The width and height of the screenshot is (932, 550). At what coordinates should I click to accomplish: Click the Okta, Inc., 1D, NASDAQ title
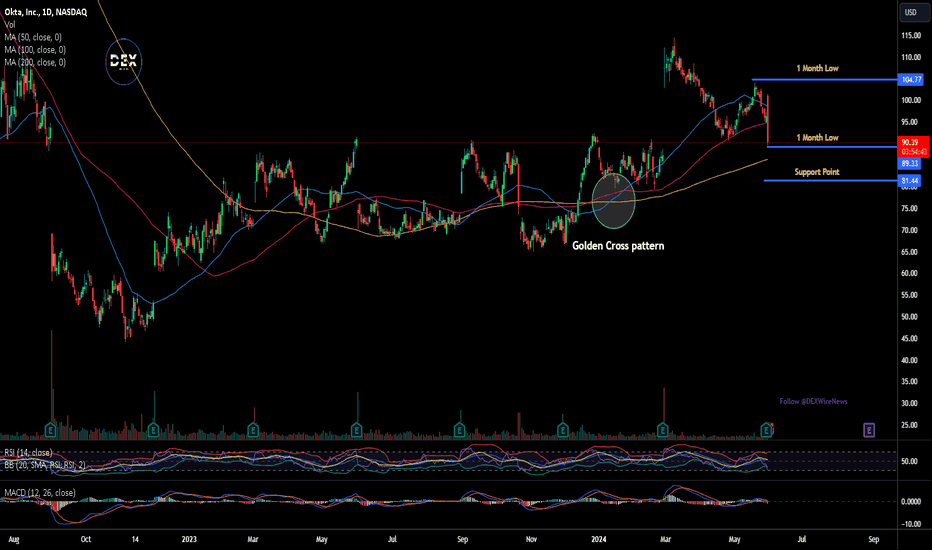(46, 12)
